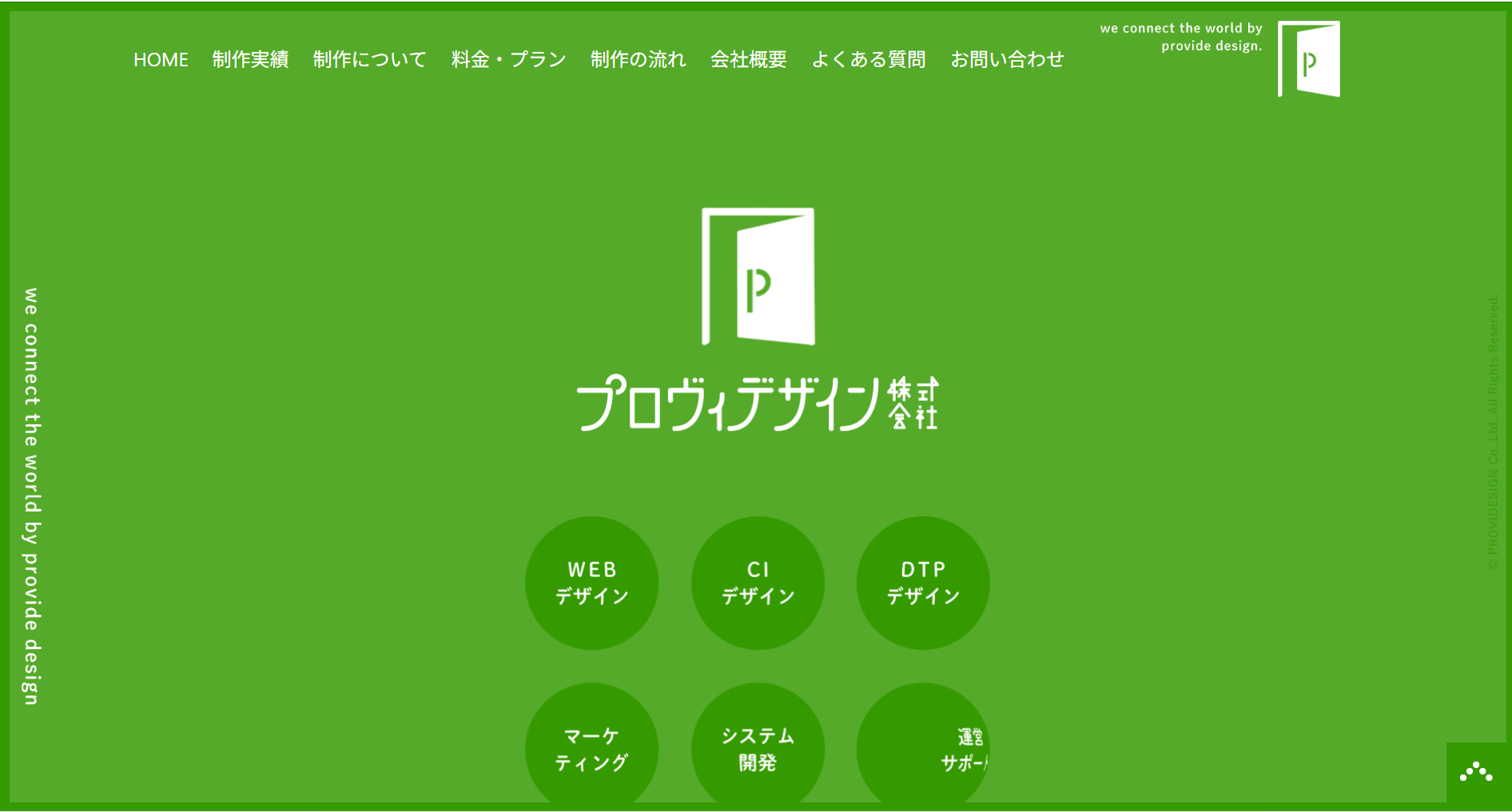Select the マーケティング circle icon
This screenshot has height=812, width=1512.
[591, 749]
